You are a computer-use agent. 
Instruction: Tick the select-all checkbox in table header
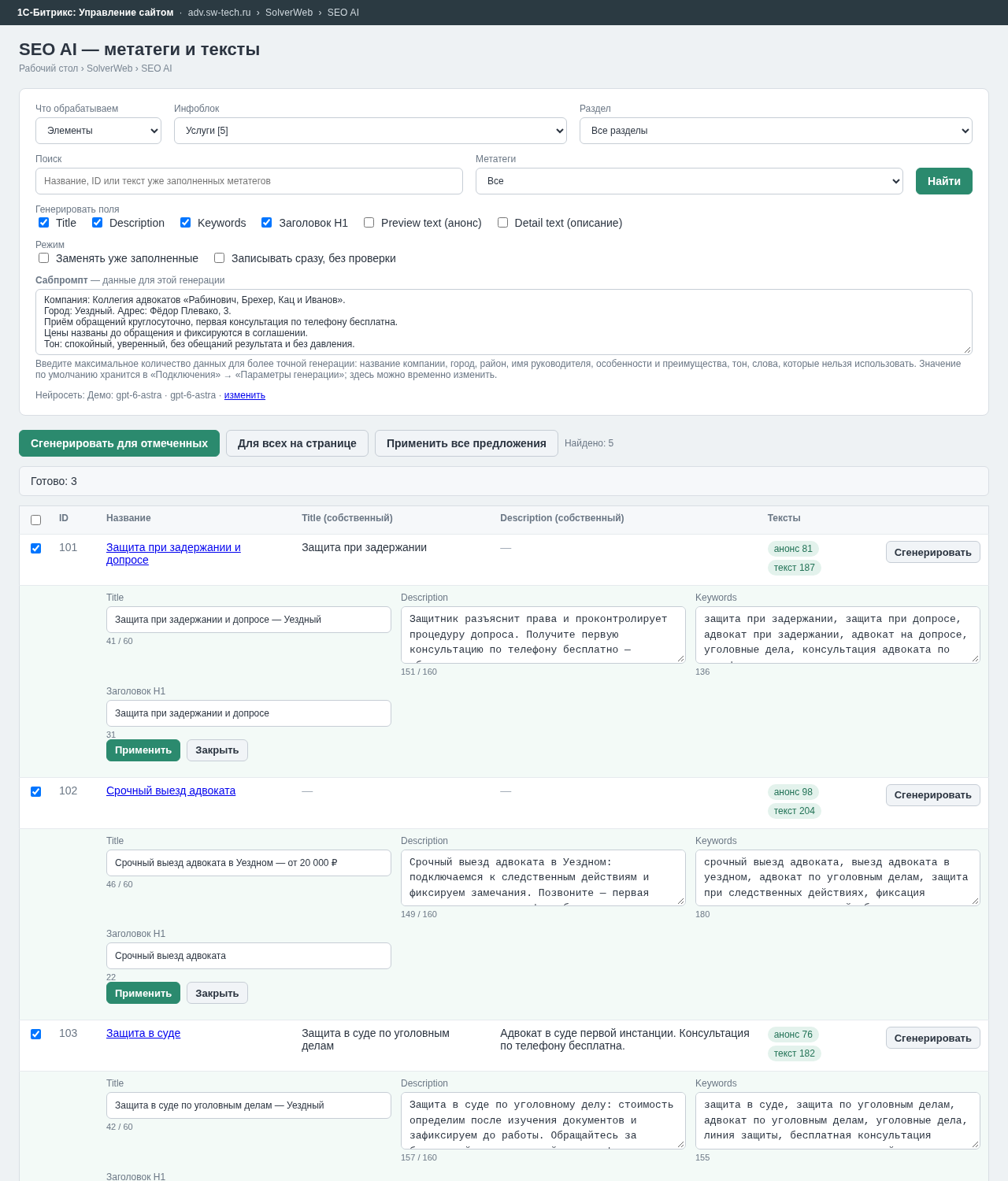point(36,520)
